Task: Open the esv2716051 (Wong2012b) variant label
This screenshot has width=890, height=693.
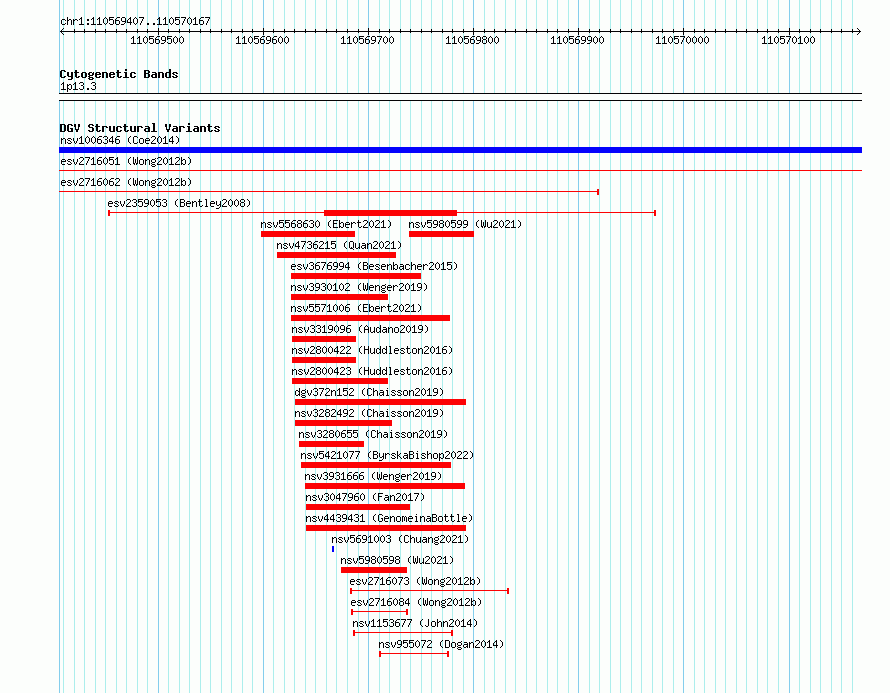Action: pos(126,161)
